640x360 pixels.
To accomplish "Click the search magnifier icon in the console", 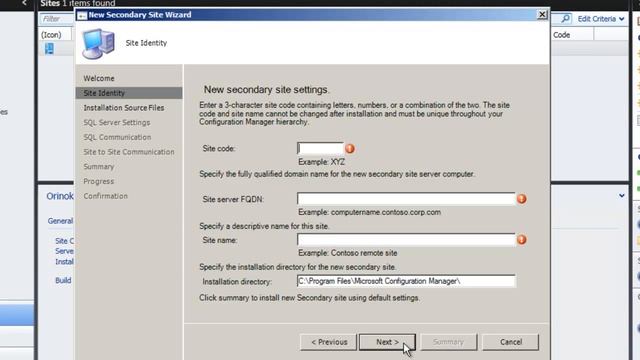I will [x=565, y=19].
